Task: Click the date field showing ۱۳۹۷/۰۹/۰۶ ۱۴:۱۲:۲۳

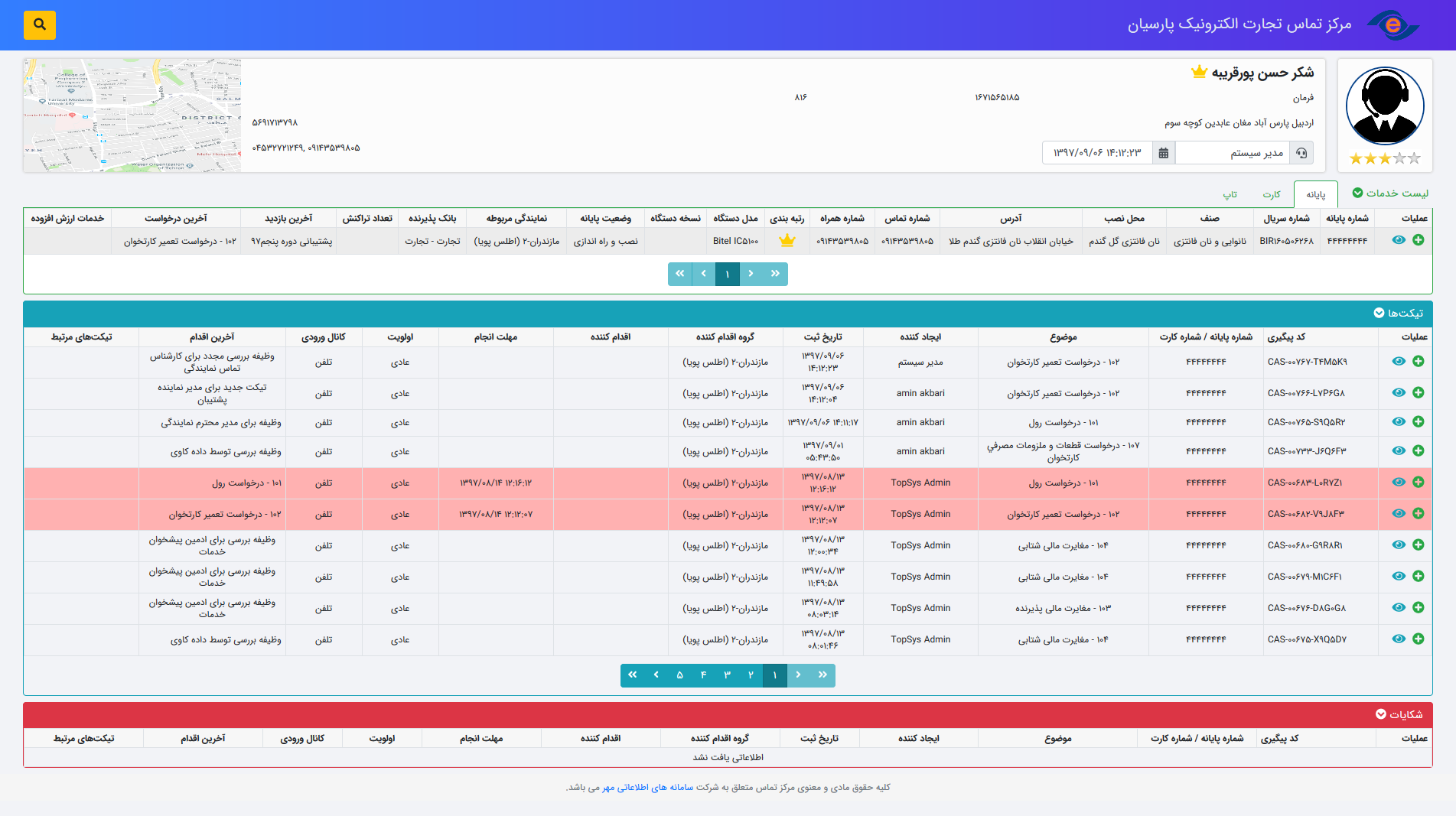Action: coord(1097,153)
